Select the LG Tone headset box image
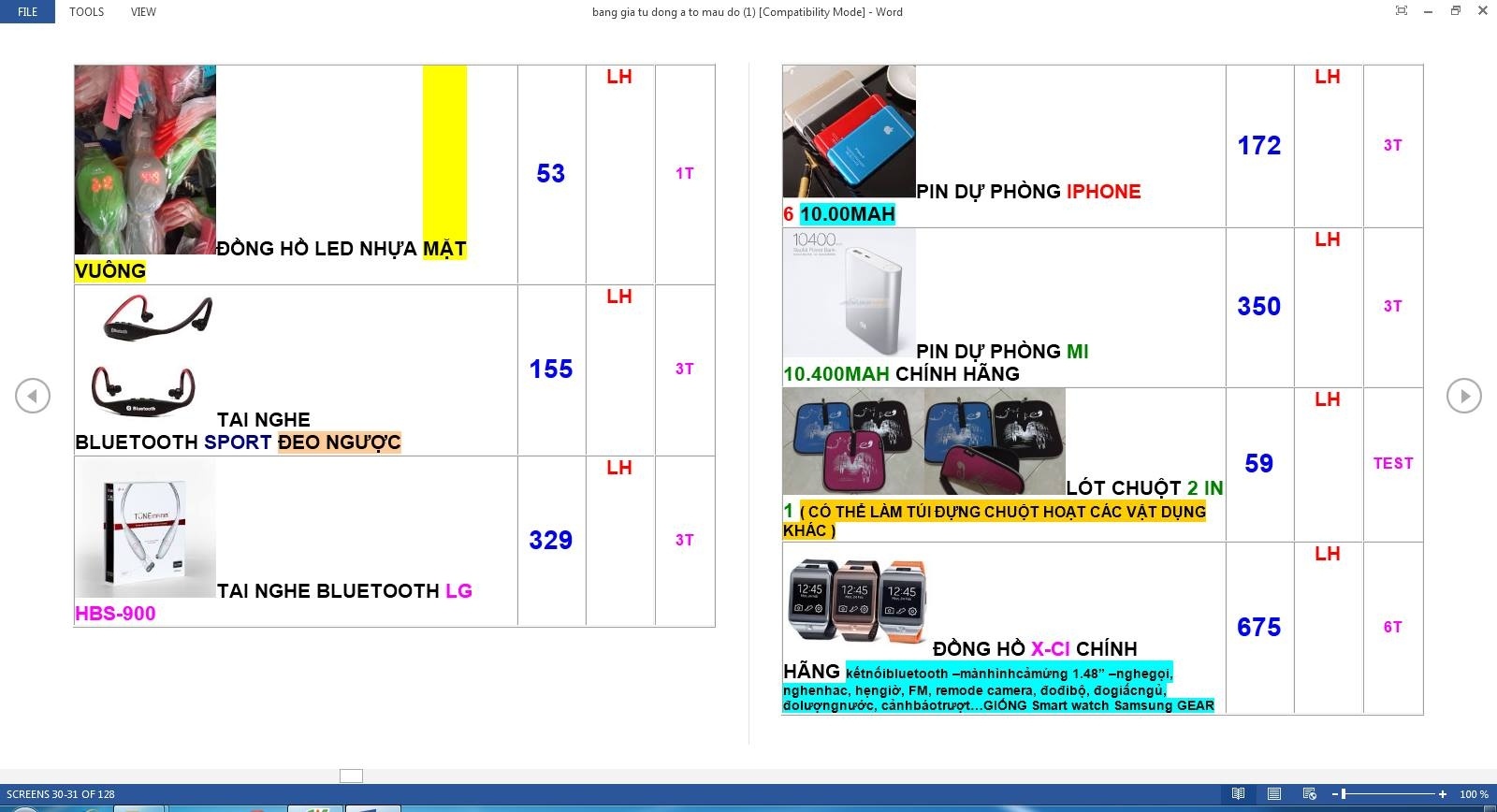The image size is (1497, 812). pyautogui.click(x=145, y=529)
